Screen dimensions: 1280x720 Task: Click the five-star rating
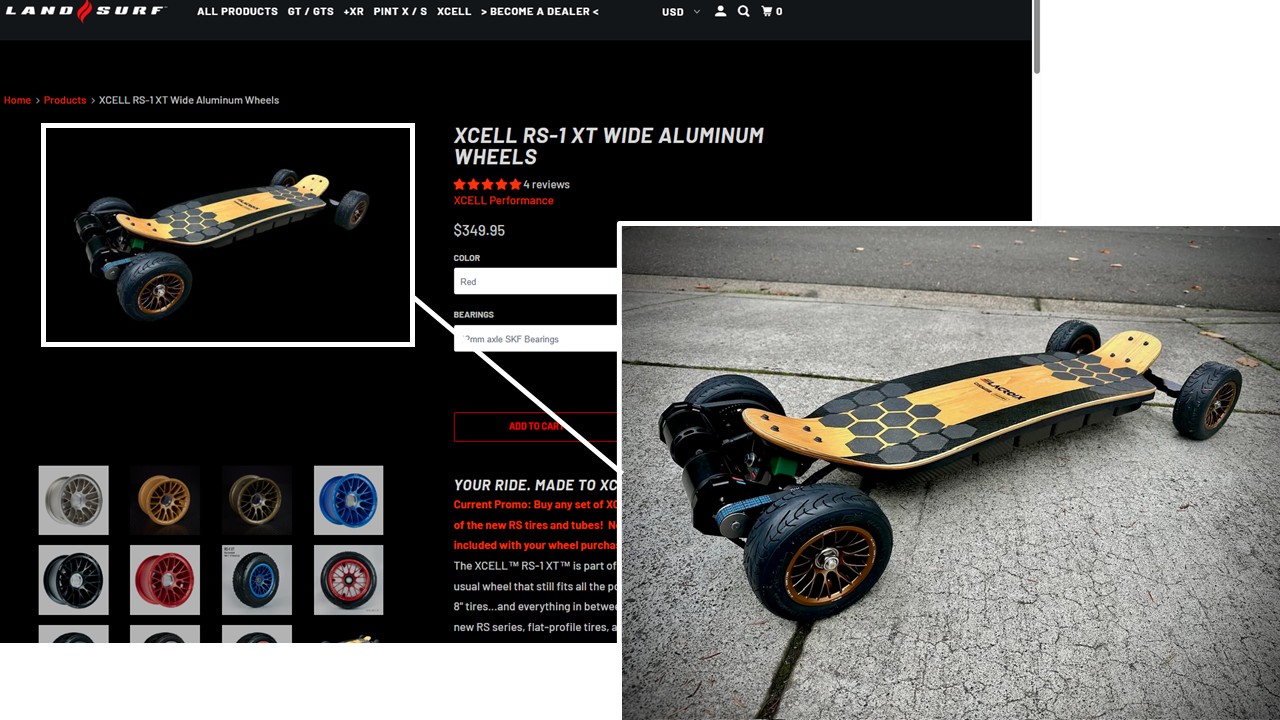point(487,184)
